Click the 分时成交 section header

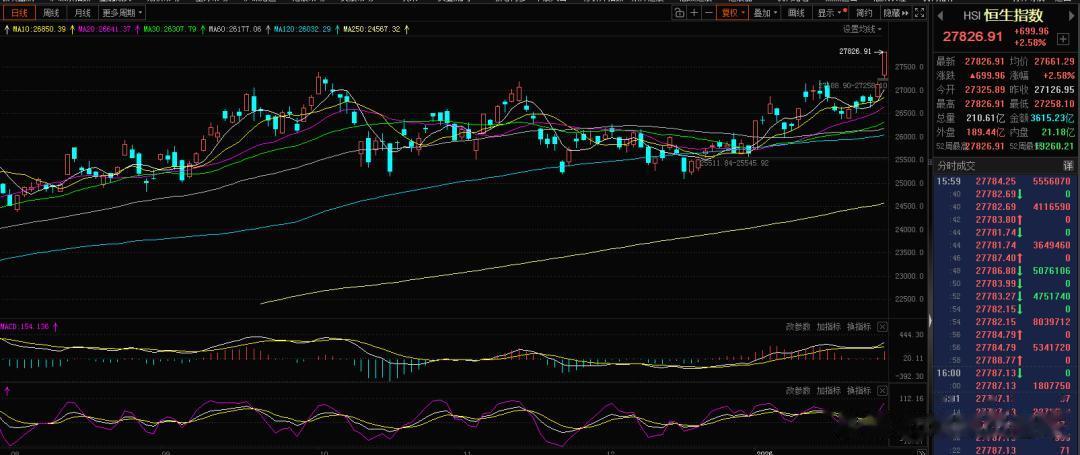(x=956, y=165)
